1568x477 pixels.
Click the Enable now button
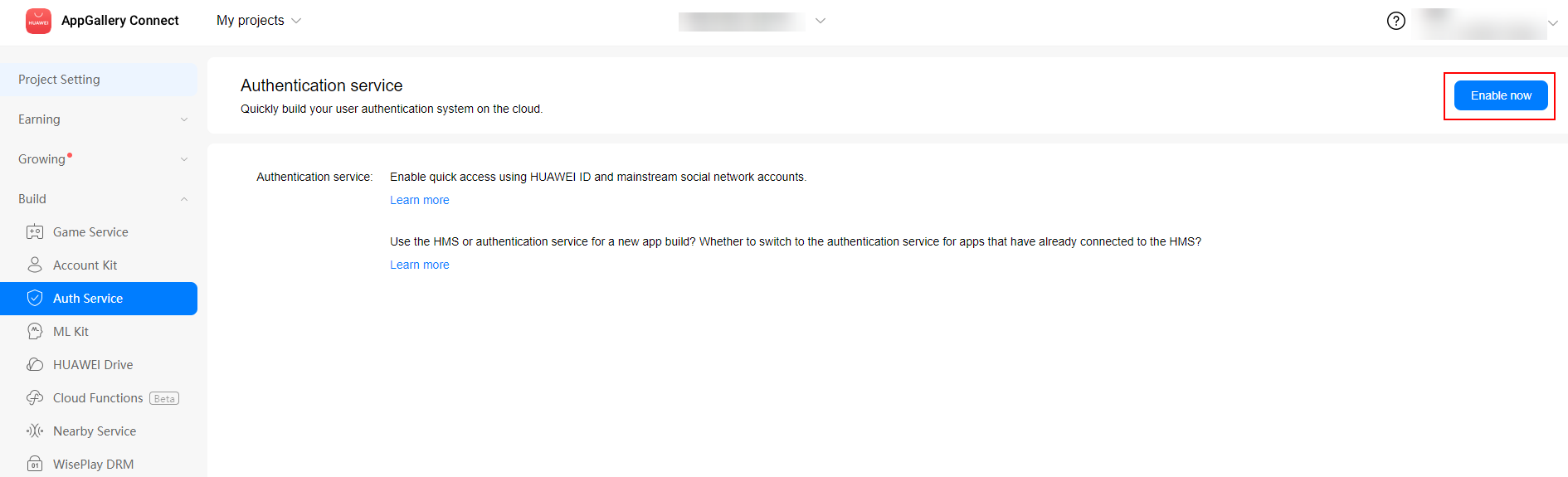1501,95
